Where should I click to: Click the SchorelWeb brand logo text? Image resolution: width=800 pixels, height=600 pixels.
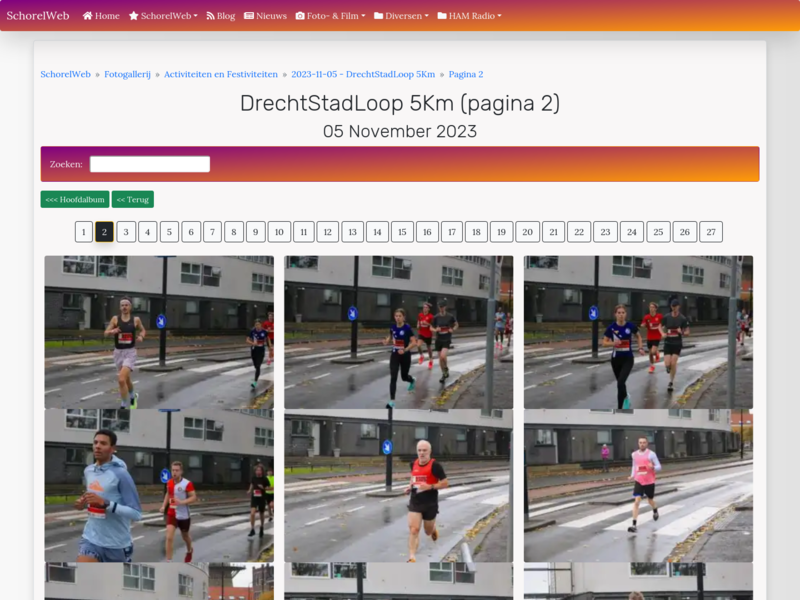point(38,16)
